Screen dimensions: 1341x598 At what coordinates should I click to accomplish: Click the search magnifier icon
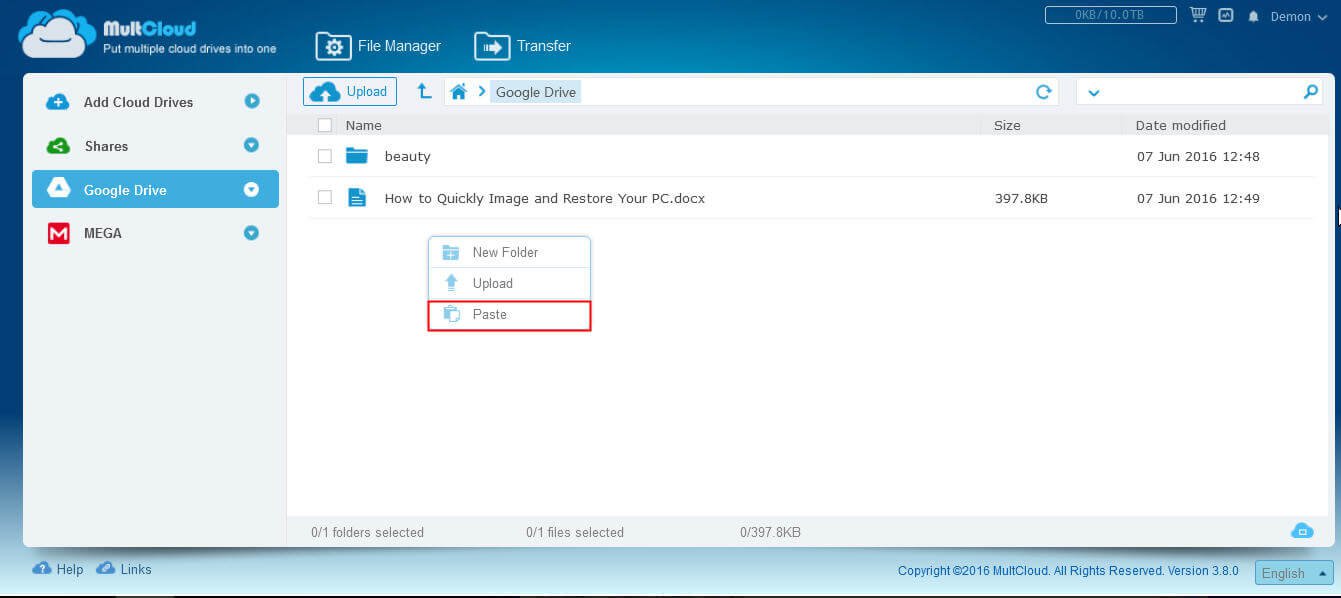[1311, 92]
